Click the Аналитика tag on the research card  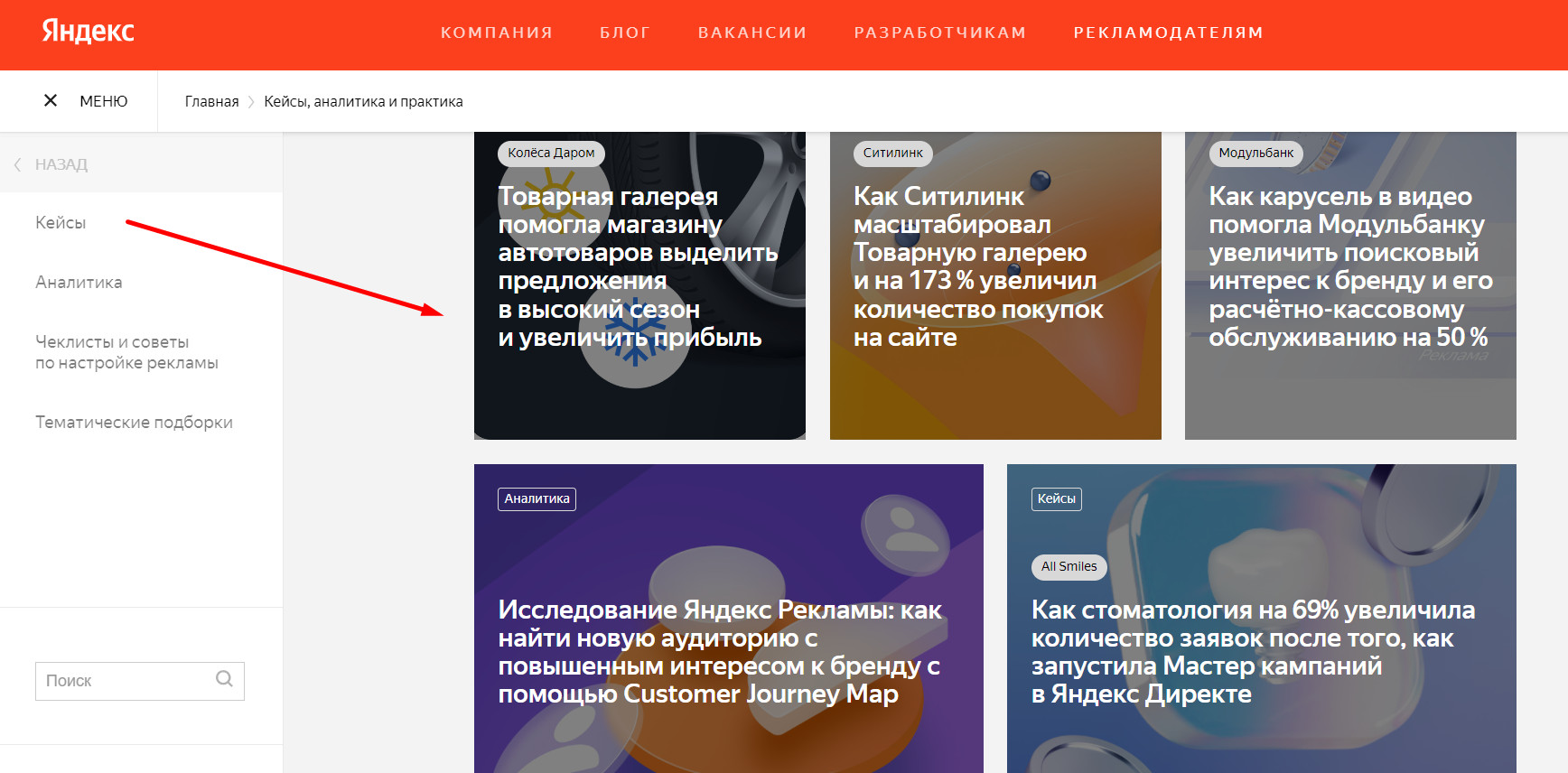pos(537,498)
